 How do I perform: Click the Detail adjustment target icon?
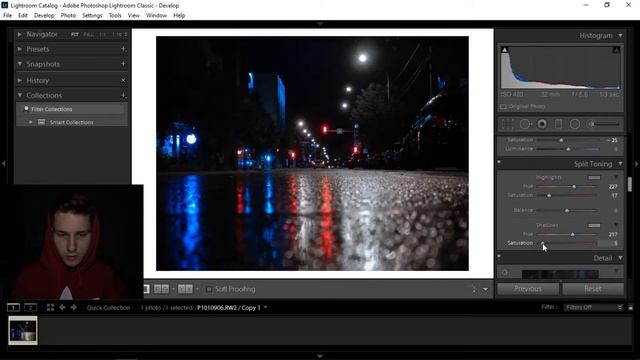pyautogui.click(x=505, y=273)
